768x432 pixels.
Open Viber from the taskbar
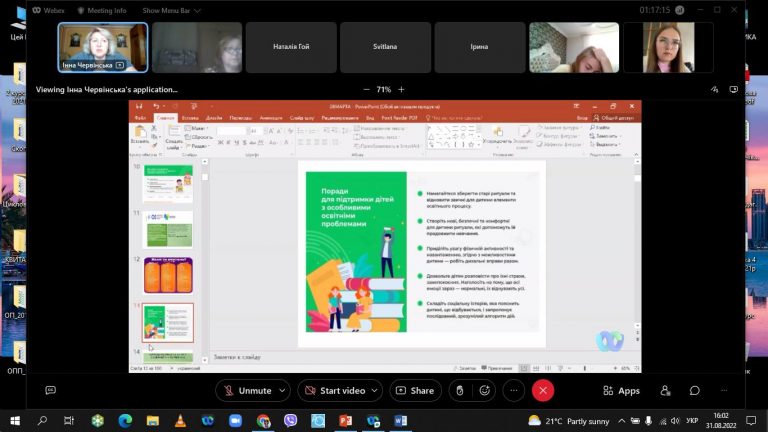[290, 421]
